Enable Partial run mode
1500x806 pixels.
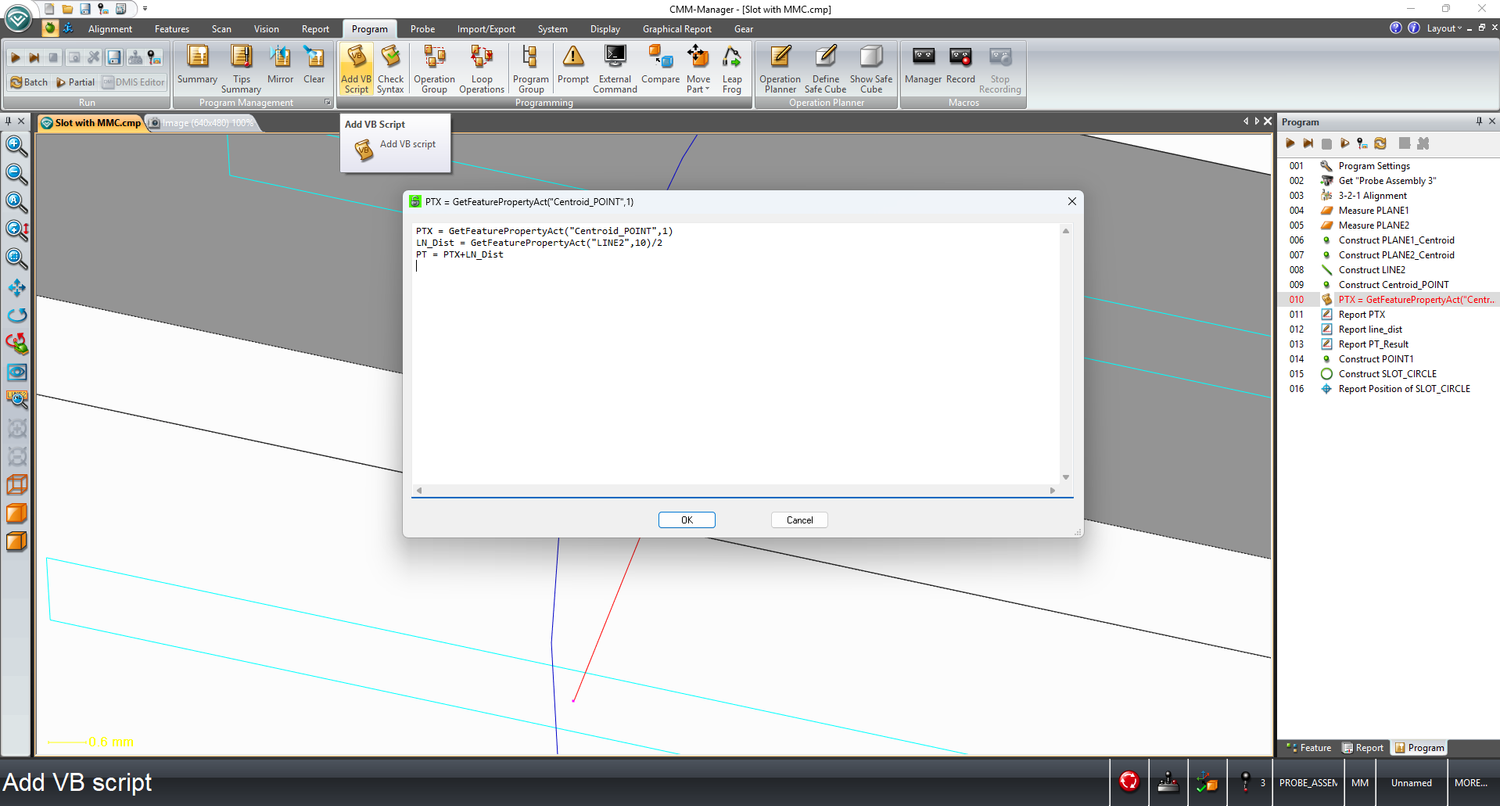coord(75,82)
